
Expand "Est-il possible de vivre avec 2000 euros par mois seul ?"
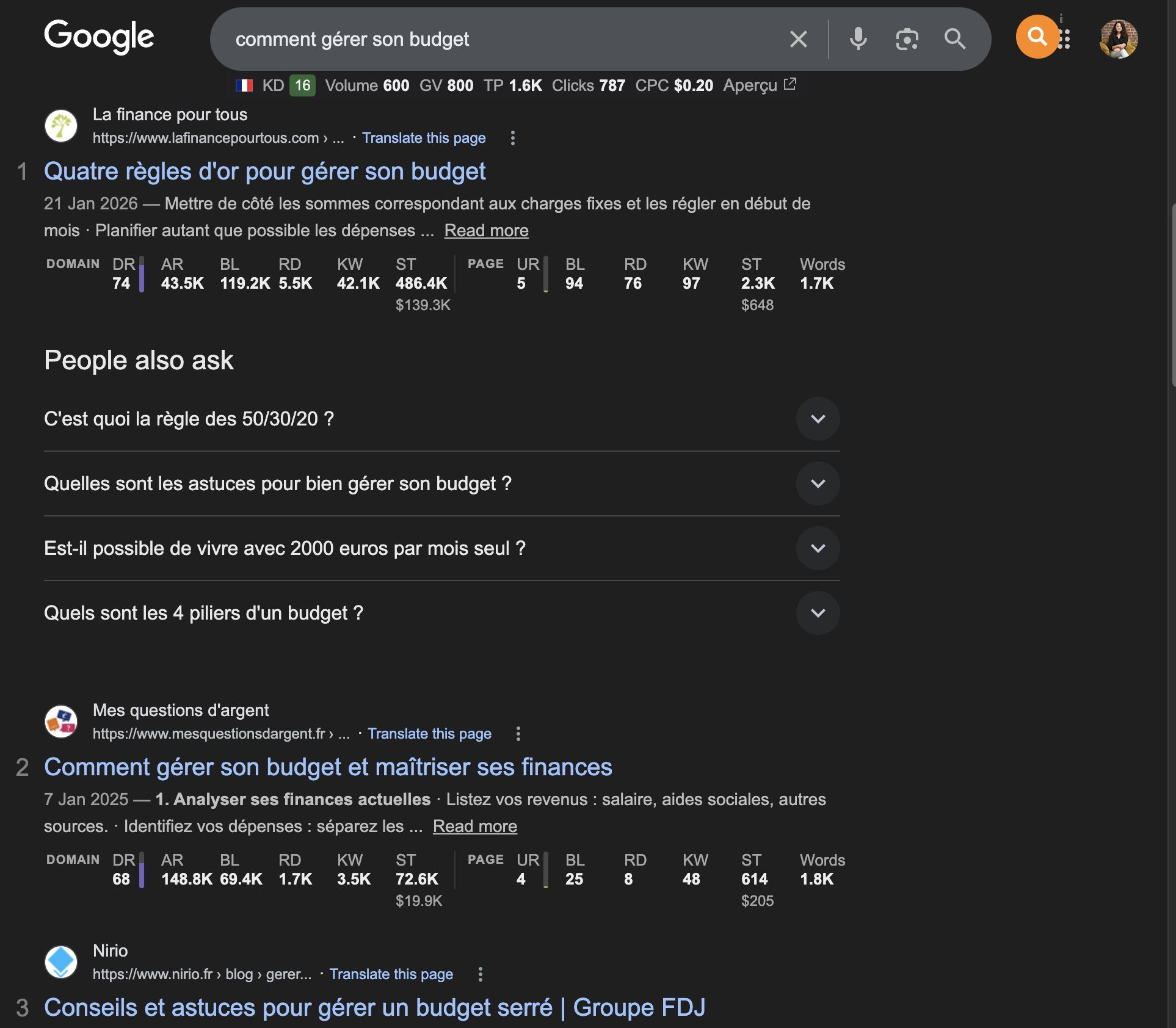[x=818, y=548]
